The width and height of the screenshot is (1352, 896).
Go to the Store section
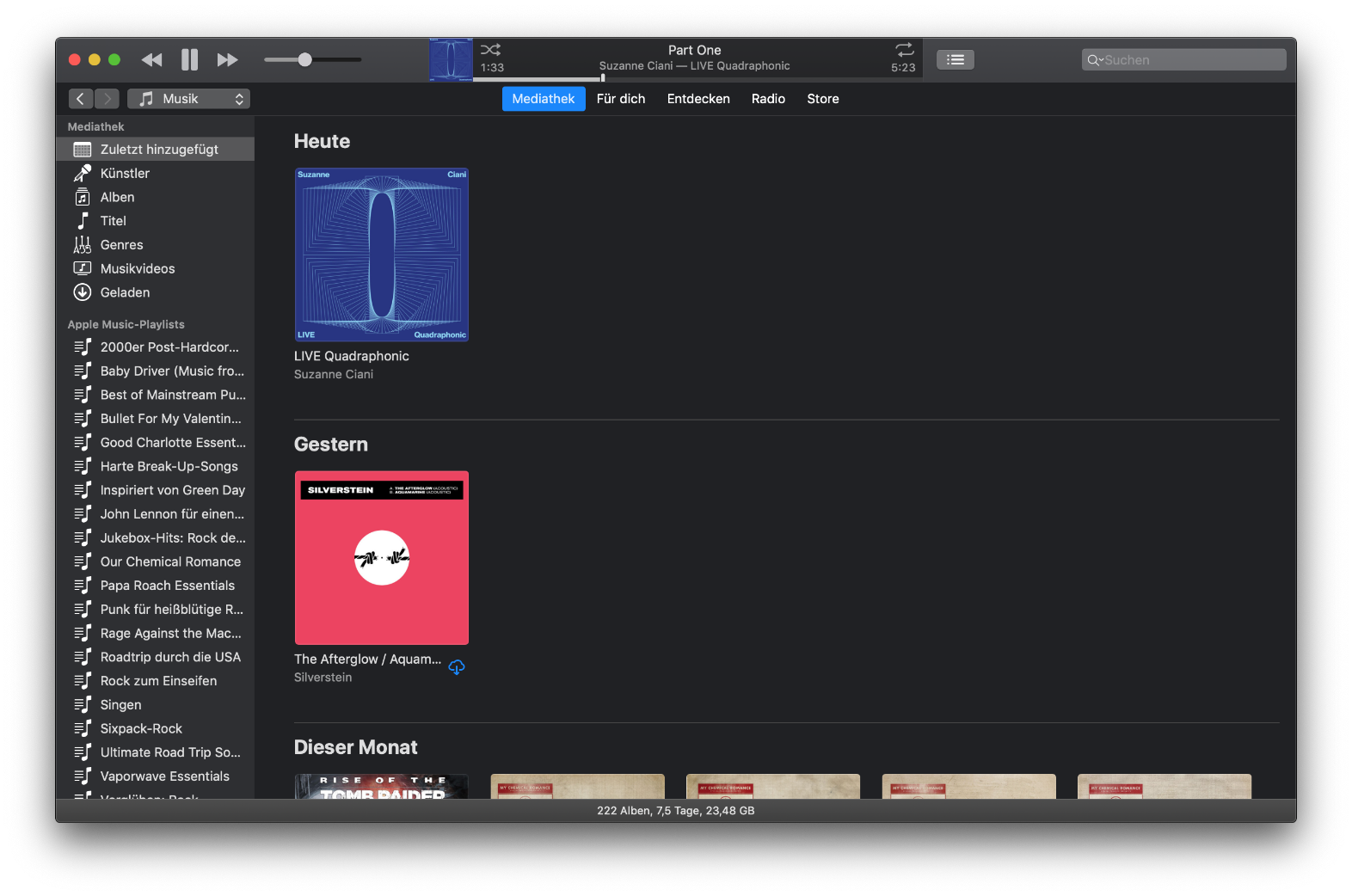[822, 99]
